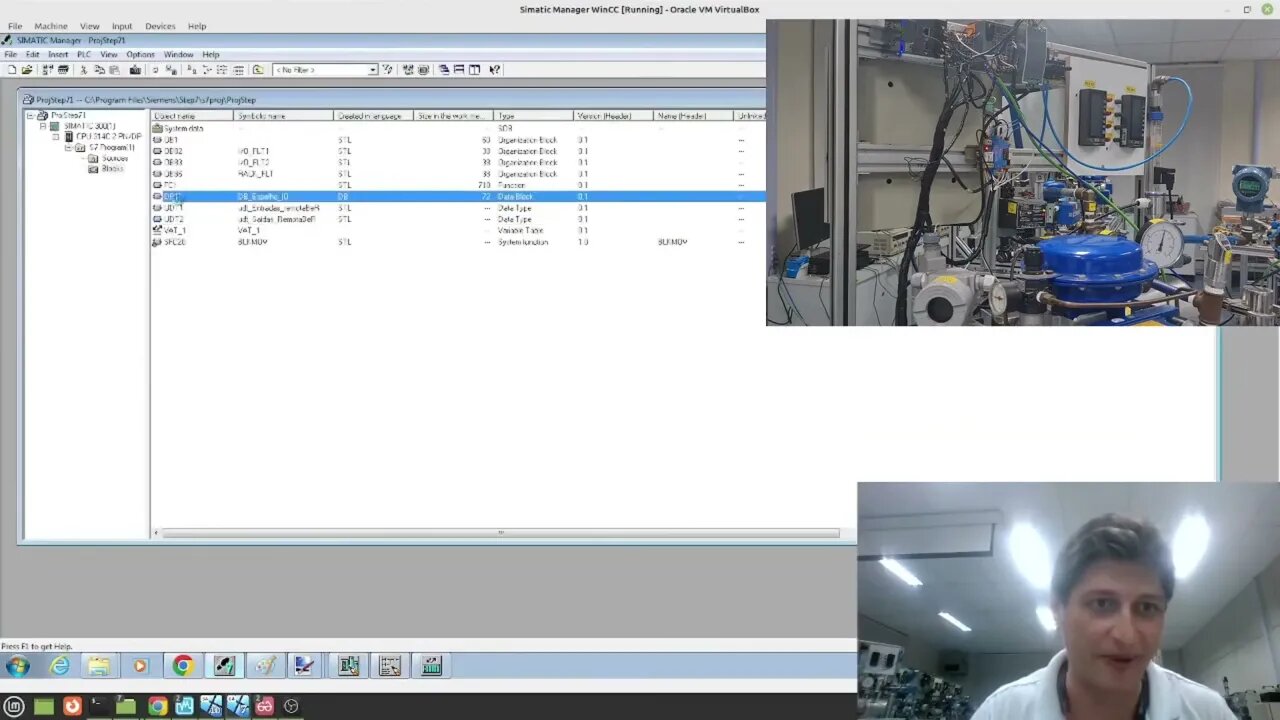Collapse the SIMATIC 300 station node
Screen dimensions: 1280x720
tap(43, 126)
